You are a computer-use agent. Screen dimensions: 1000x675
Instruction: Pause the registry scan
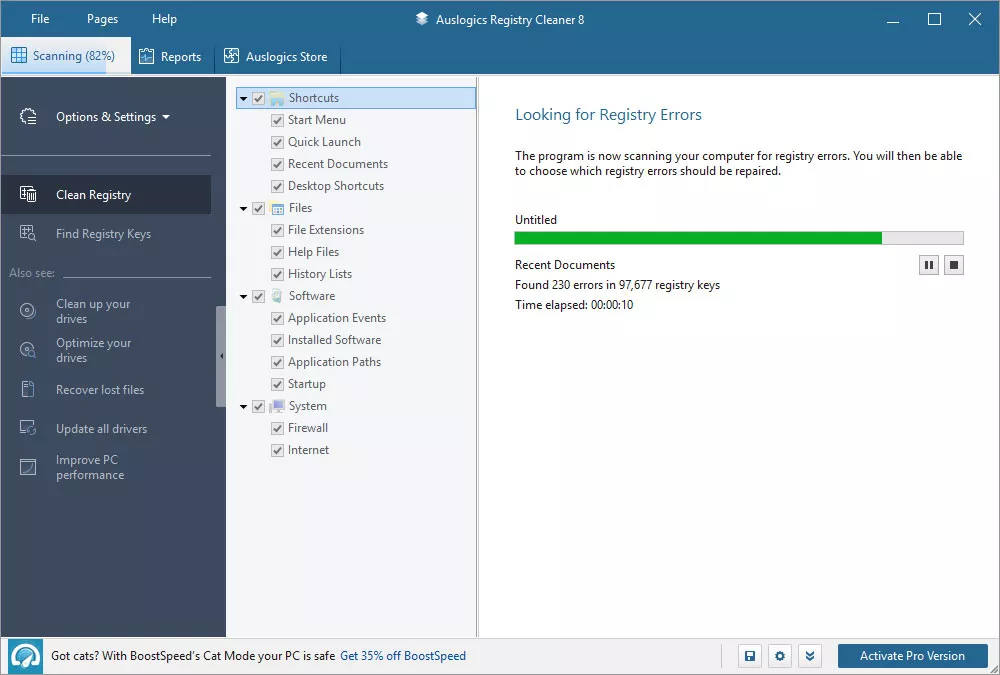coord(929,265)
